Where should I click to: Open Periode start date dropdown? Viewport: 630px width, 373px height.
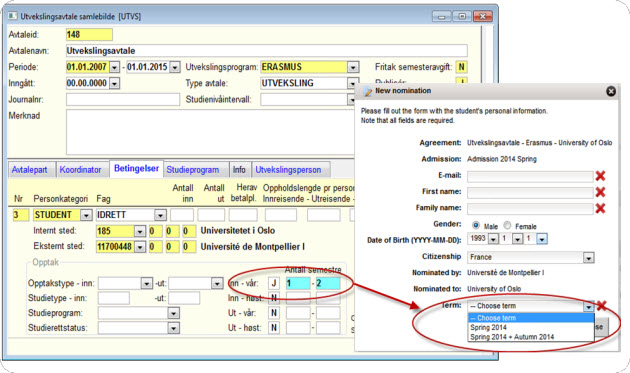click(115, 68)
